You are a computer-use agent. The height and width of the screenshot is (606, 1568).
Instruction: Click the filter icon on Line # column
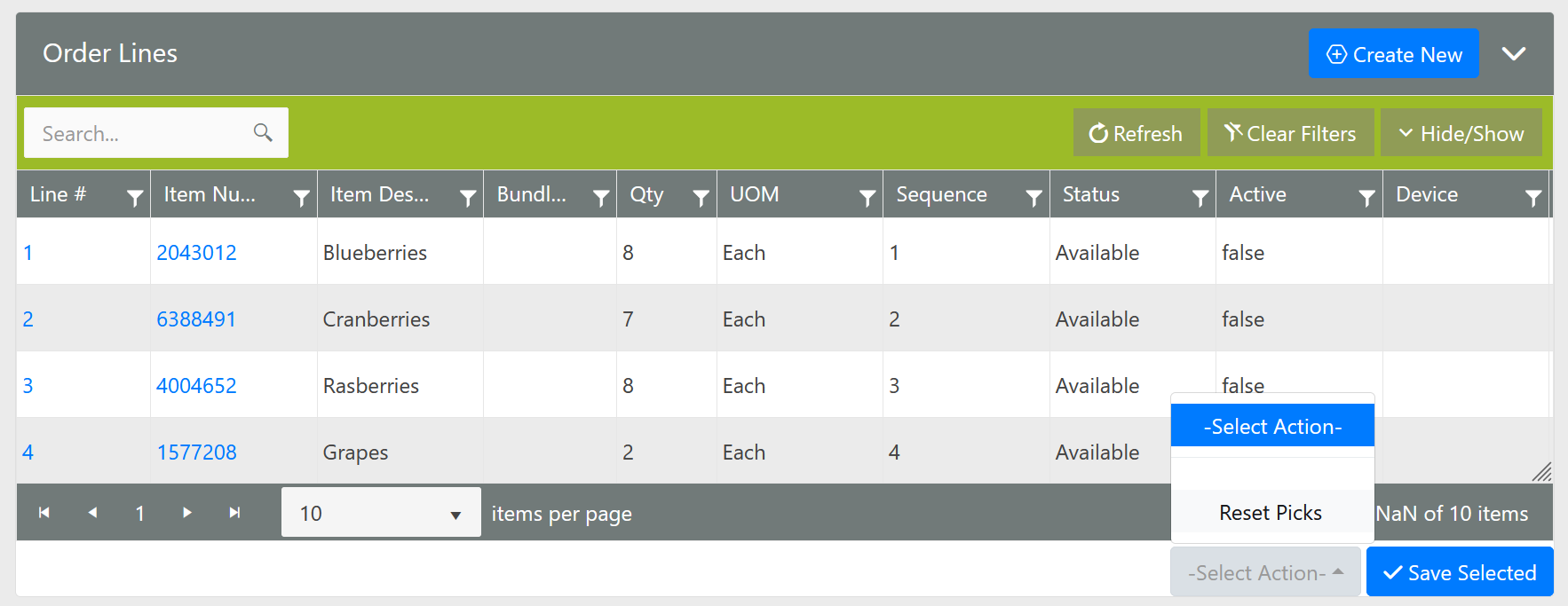point(134,197)
